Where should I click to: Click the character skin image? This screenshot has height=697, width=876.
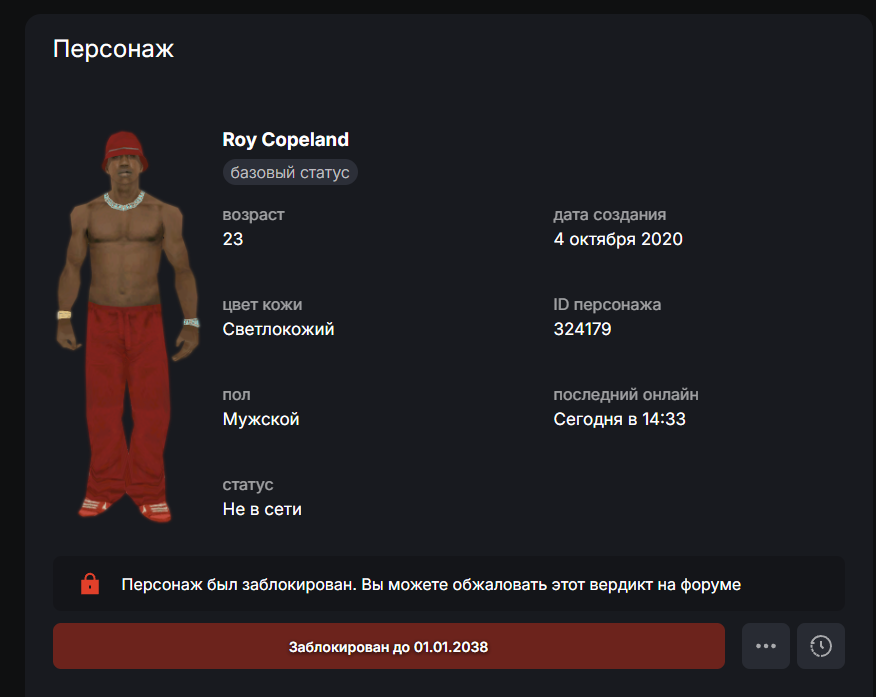click(x=127, y=327)
